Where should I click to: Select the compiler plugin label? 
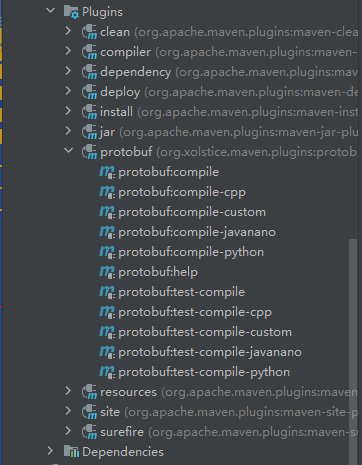pyautogui.click(x=126, y=52)
